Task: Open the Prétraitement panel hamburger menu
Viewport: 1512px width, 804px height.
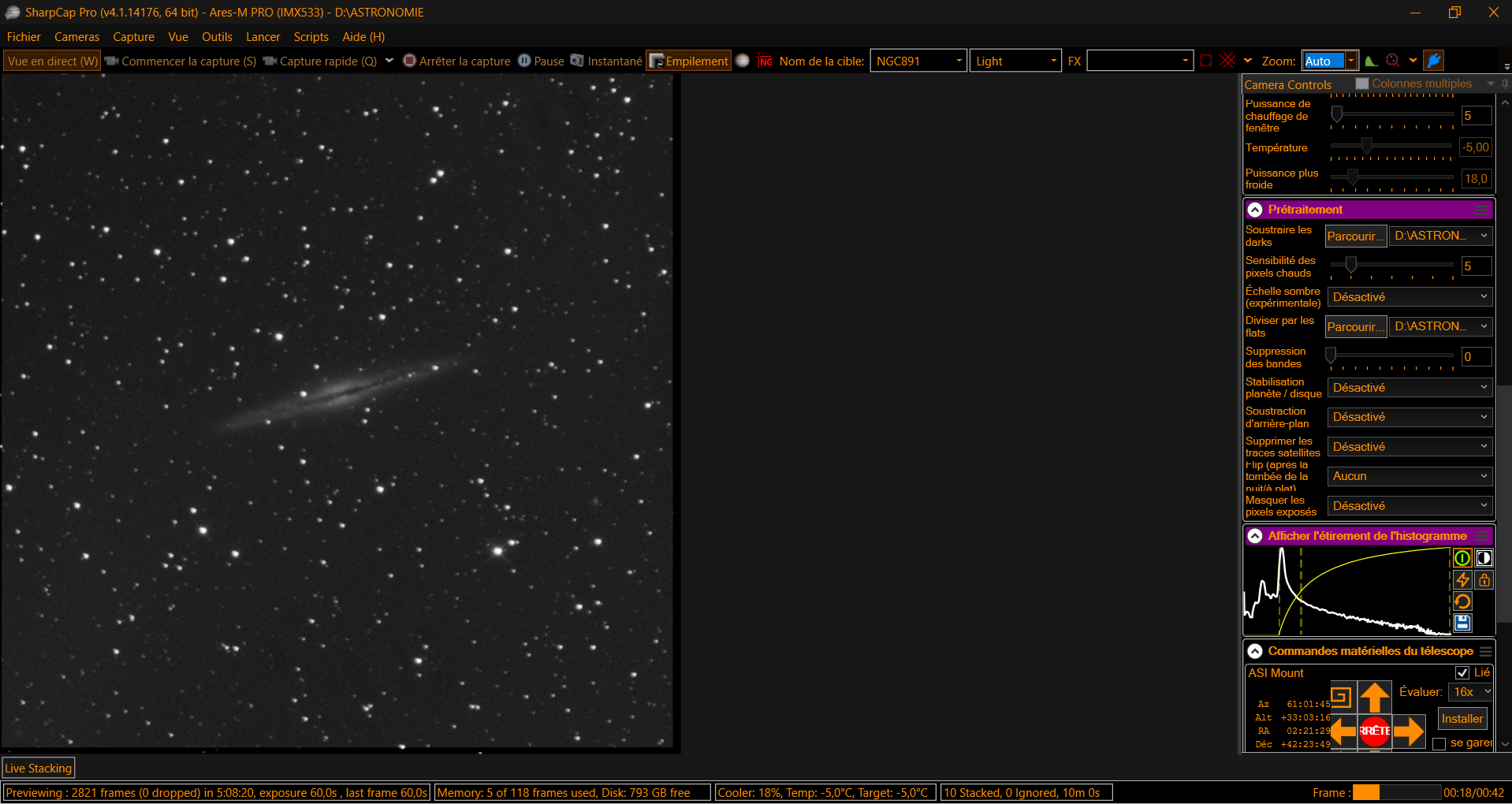Action: 1481,210
